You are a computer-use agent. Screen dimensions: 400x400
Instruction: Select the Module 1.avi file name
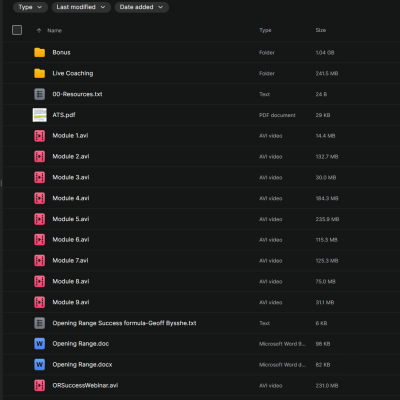(x=70, y=136)
